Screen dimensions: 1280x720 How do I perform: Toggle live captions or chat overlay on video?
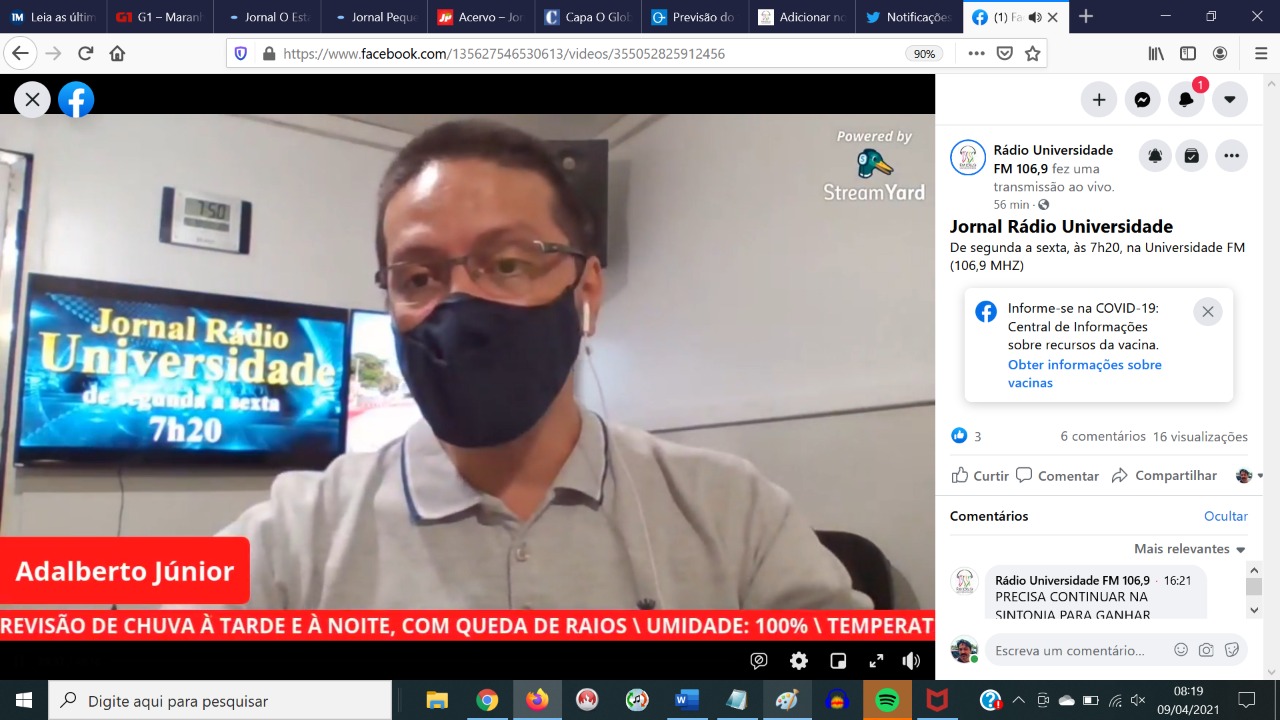(x=760, y=661)
